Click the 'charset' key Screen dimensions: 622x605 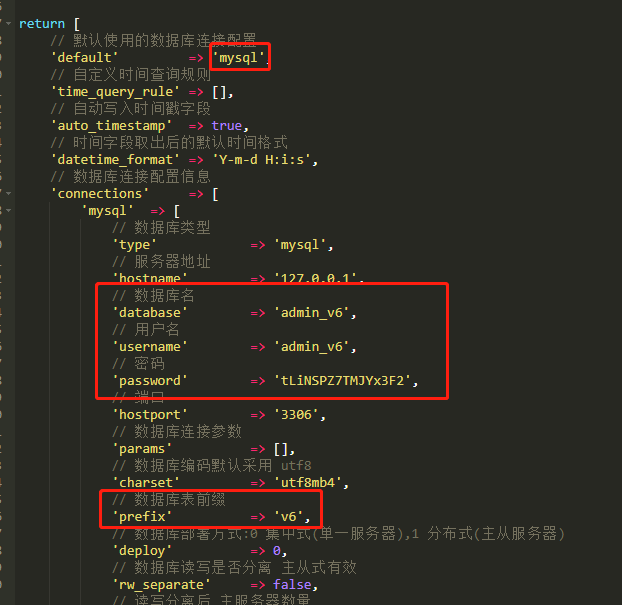pos(146,482)
